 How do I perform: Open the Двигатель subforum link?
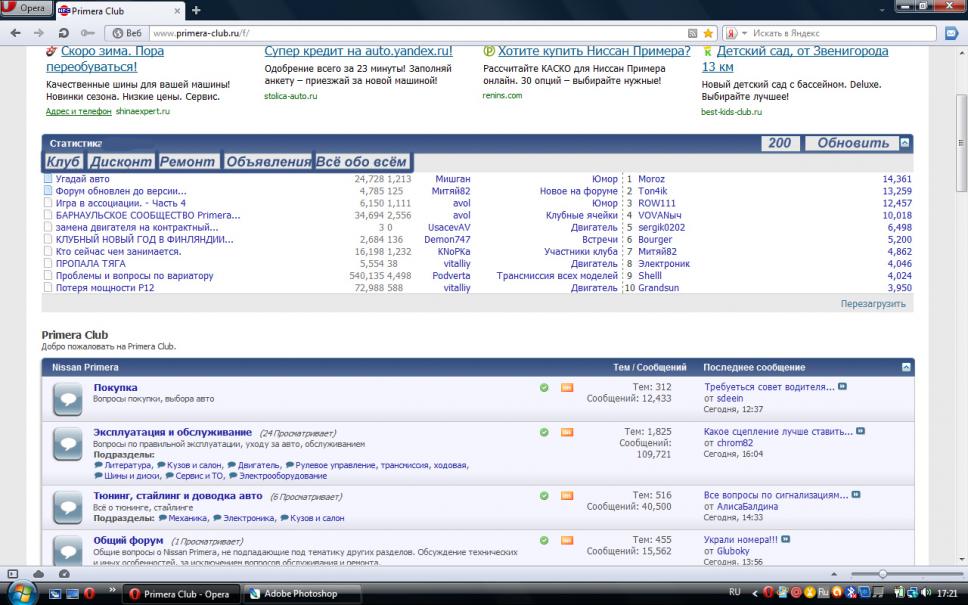258,465
